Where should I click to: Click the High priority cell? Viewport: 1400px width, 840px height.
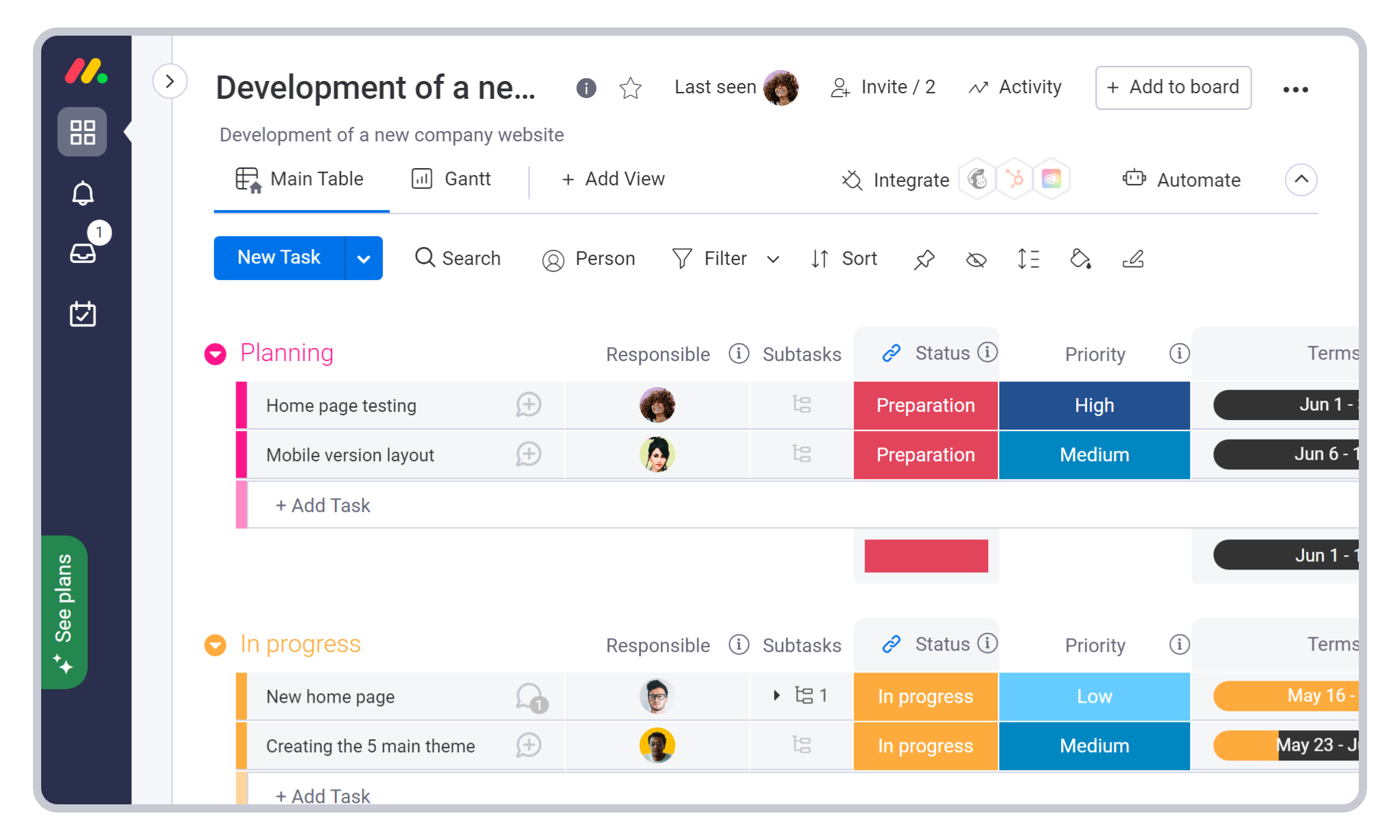click(x=1094, y=406)
